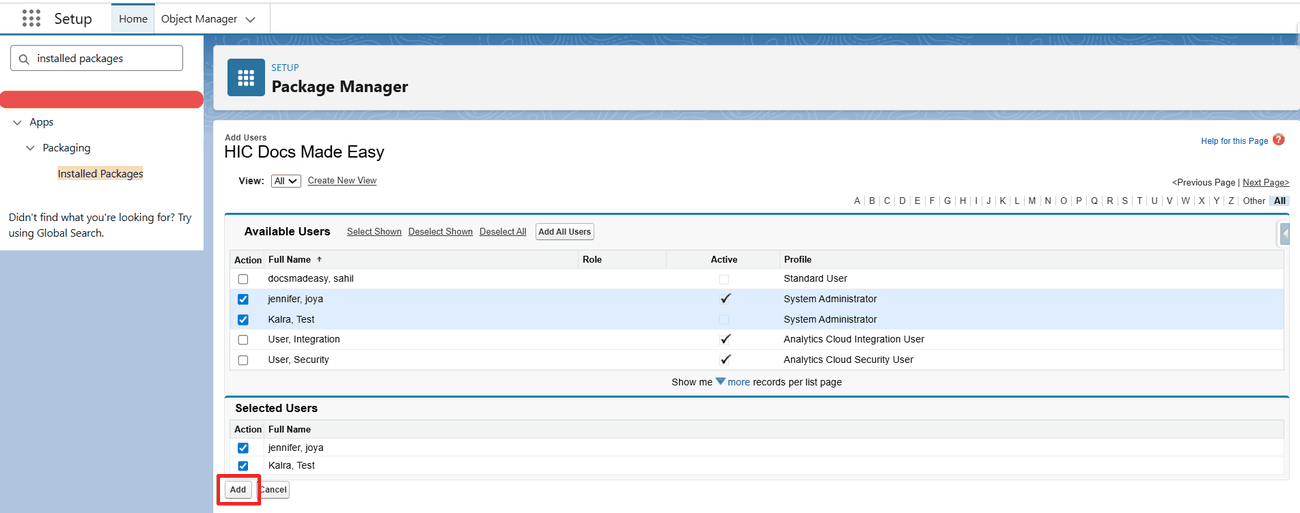This screenshot has width=1300, height=513.
Task: Check the User, Integration checkbox
Action: pyautogui.click(x=243, y=340)
